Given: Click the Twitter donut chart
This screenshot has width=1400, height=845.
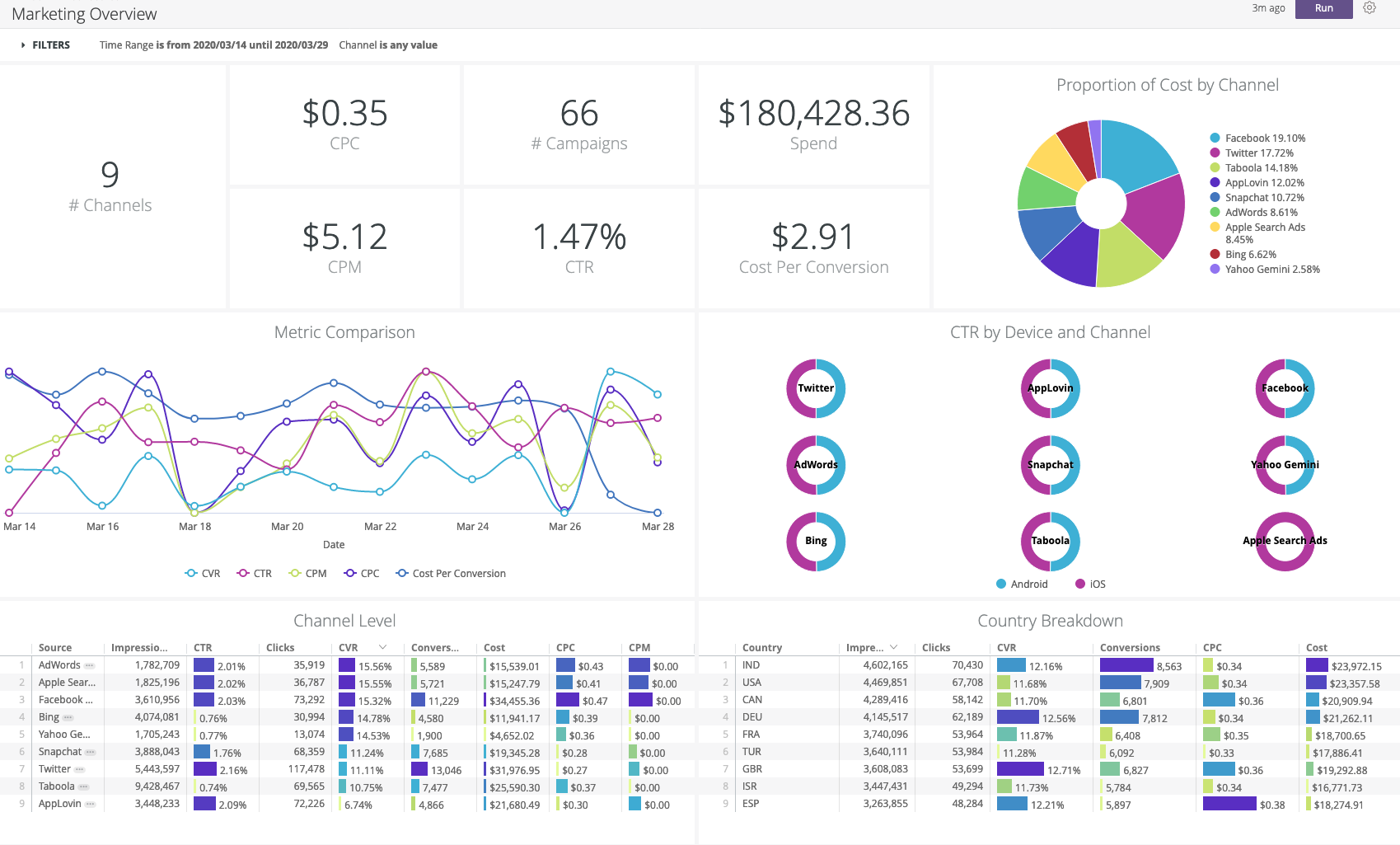Looking at the screenshot, I should (816, 388).
